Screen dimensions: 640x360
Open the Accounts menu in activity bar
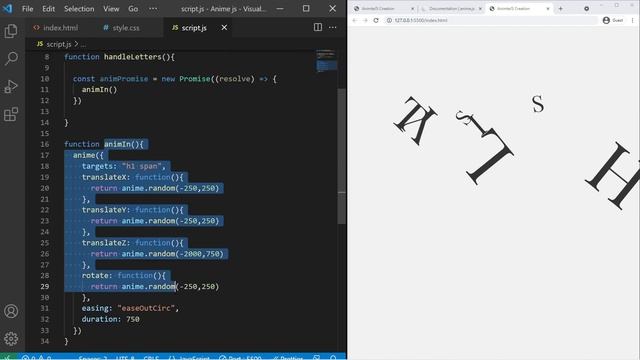11,311
